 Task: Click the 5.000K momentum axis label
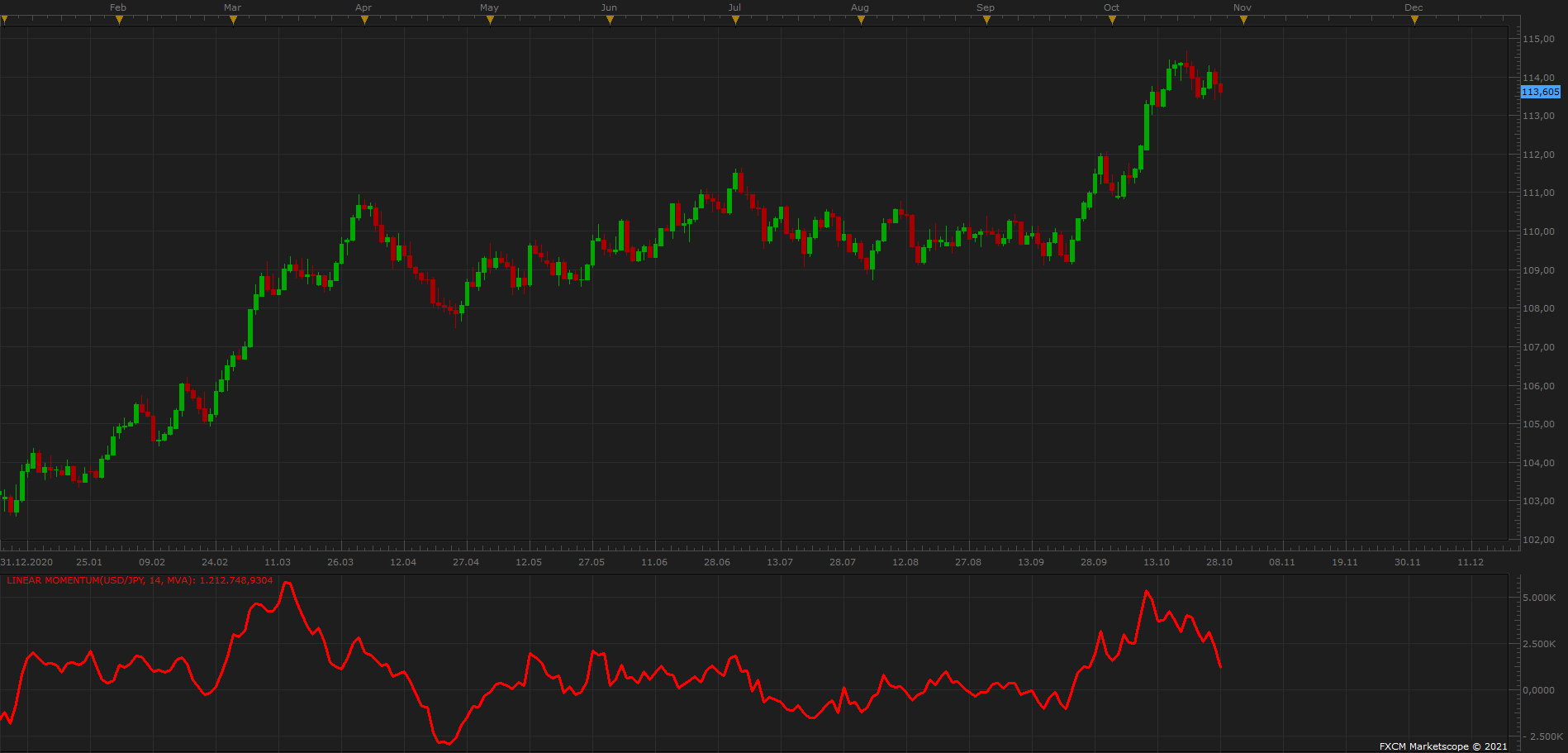coord(1539,598)
